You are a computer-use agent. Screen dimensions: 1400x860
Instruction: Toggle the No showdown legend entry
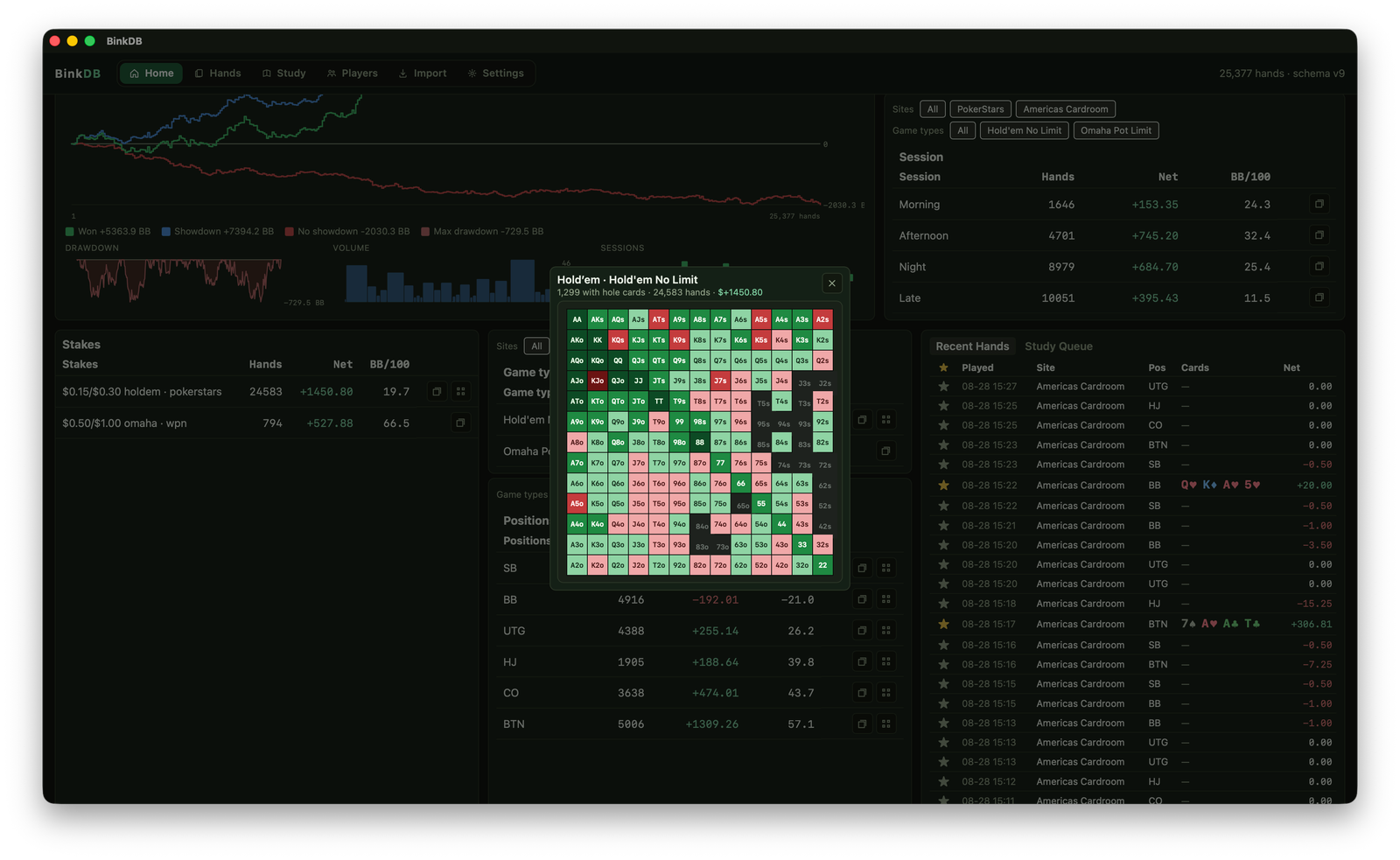coord(347,232)
